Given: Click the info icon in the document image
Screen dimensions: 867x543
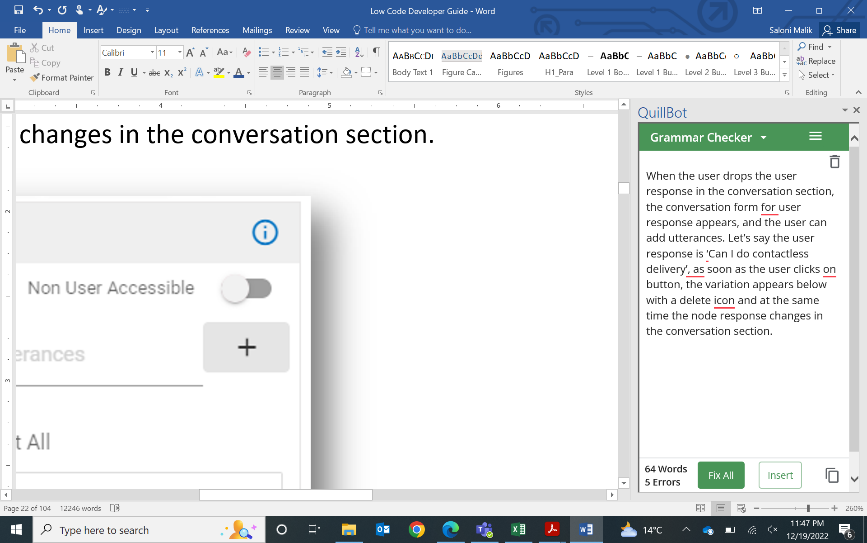Looking at the screenshot, I should 264,232.
